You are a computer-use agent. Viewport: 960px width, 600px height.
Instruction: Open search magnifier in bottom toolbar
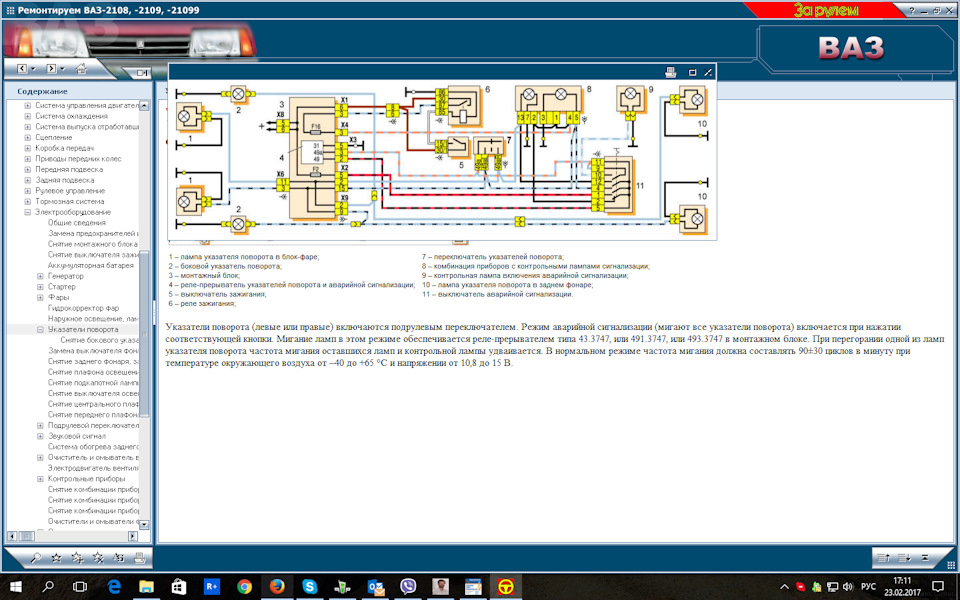(36, 558)
